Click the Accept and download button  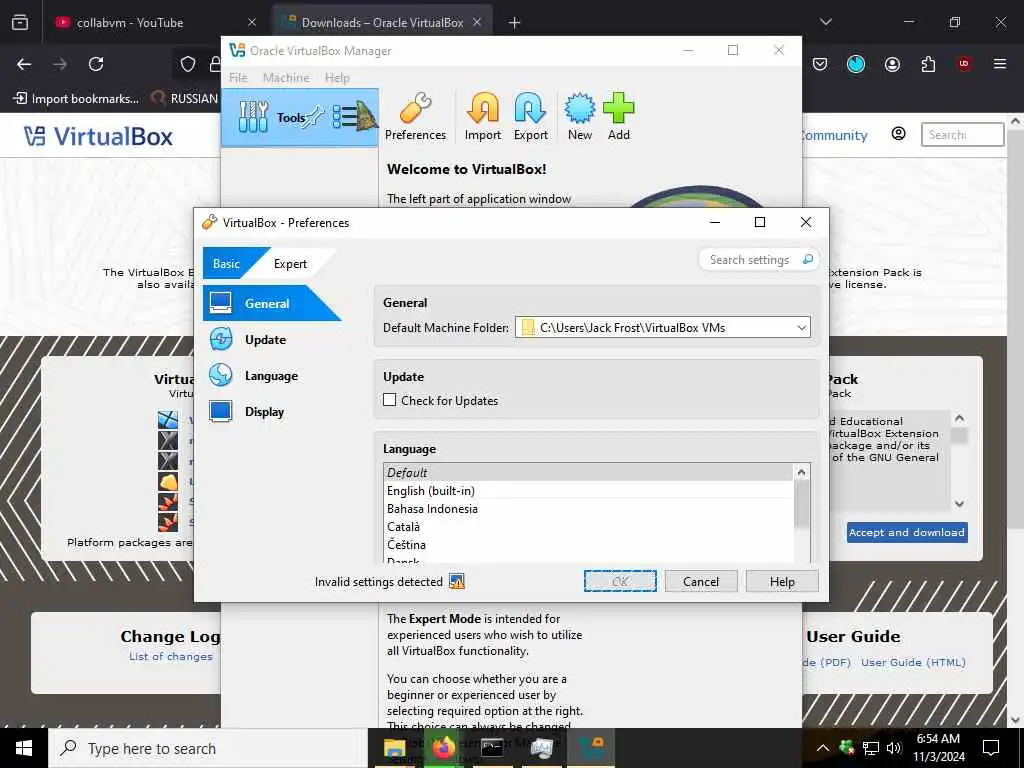pyautogui.click(x=907, y=532)
